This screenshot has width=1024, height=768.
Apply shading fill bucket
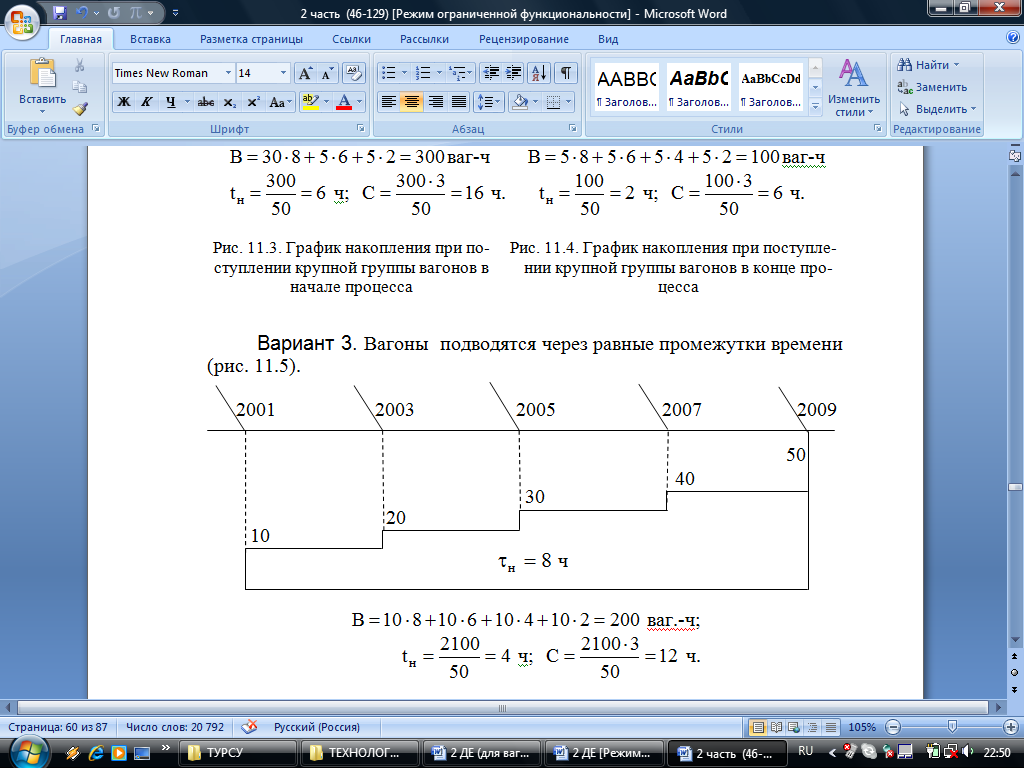[x=520, y=102]
